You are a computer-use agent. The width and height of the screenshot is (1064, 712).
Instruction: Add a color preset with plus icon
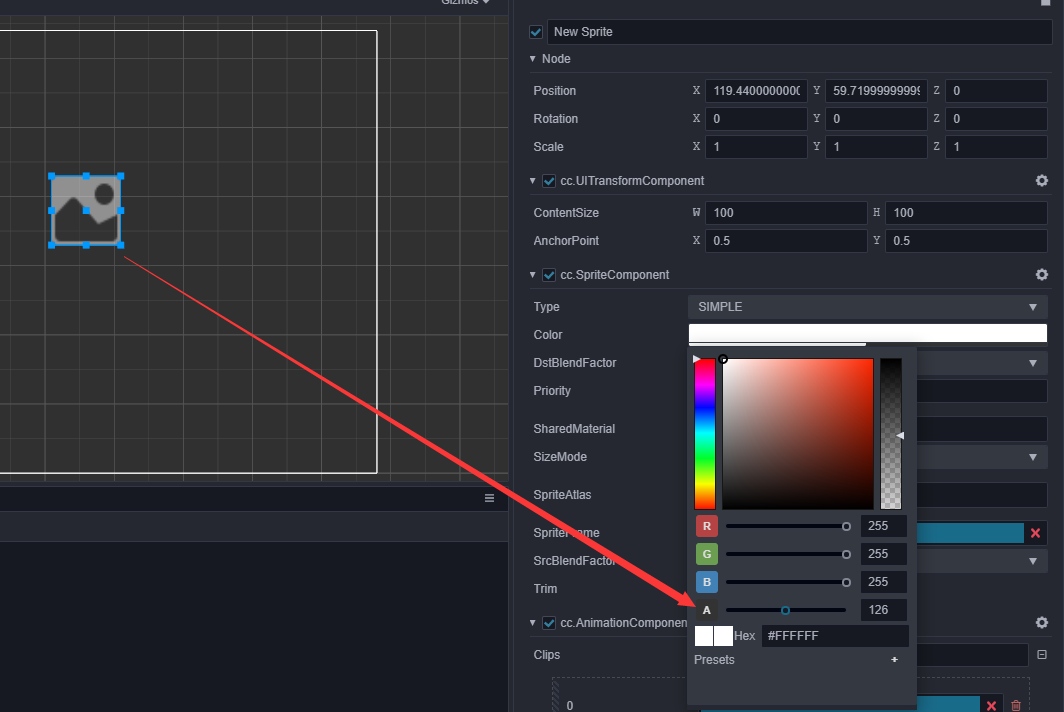pos(894,659)
